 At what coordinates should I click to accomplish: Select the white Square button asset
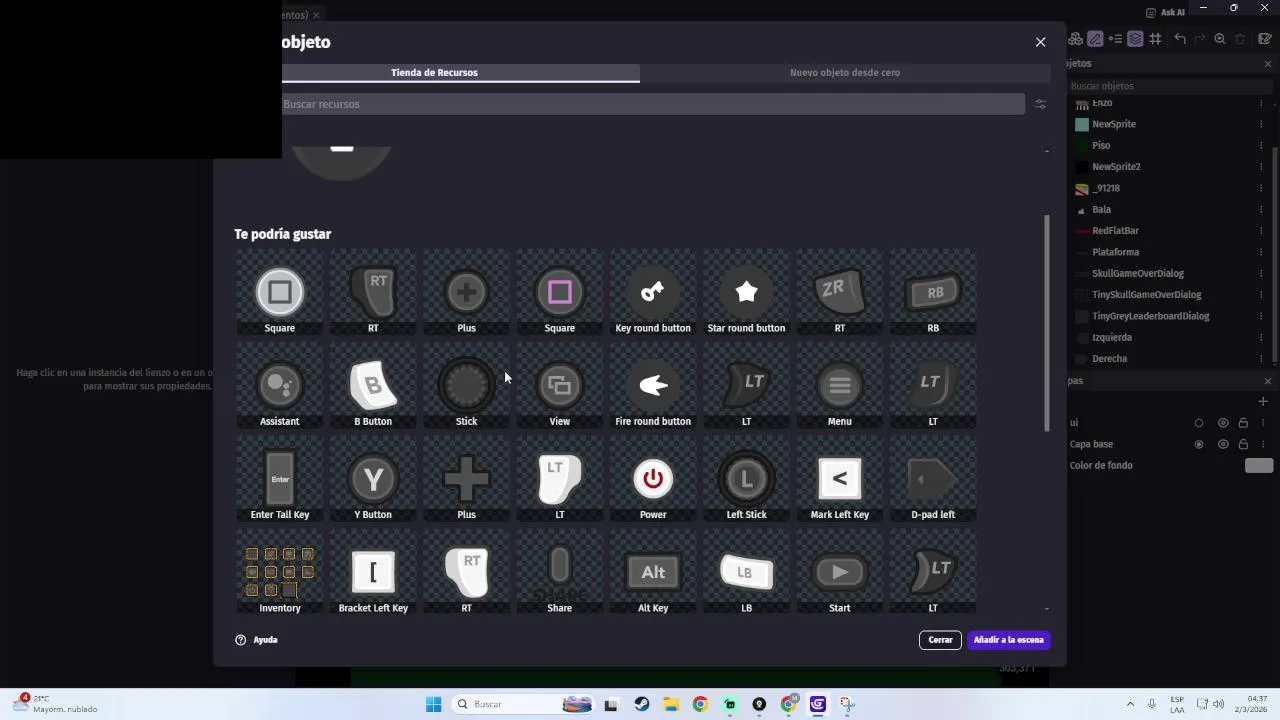point(280,292)
